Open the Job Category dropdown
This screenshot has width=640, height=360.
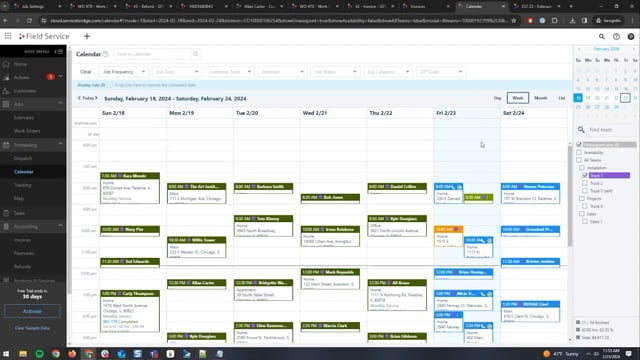pos(388,72)
